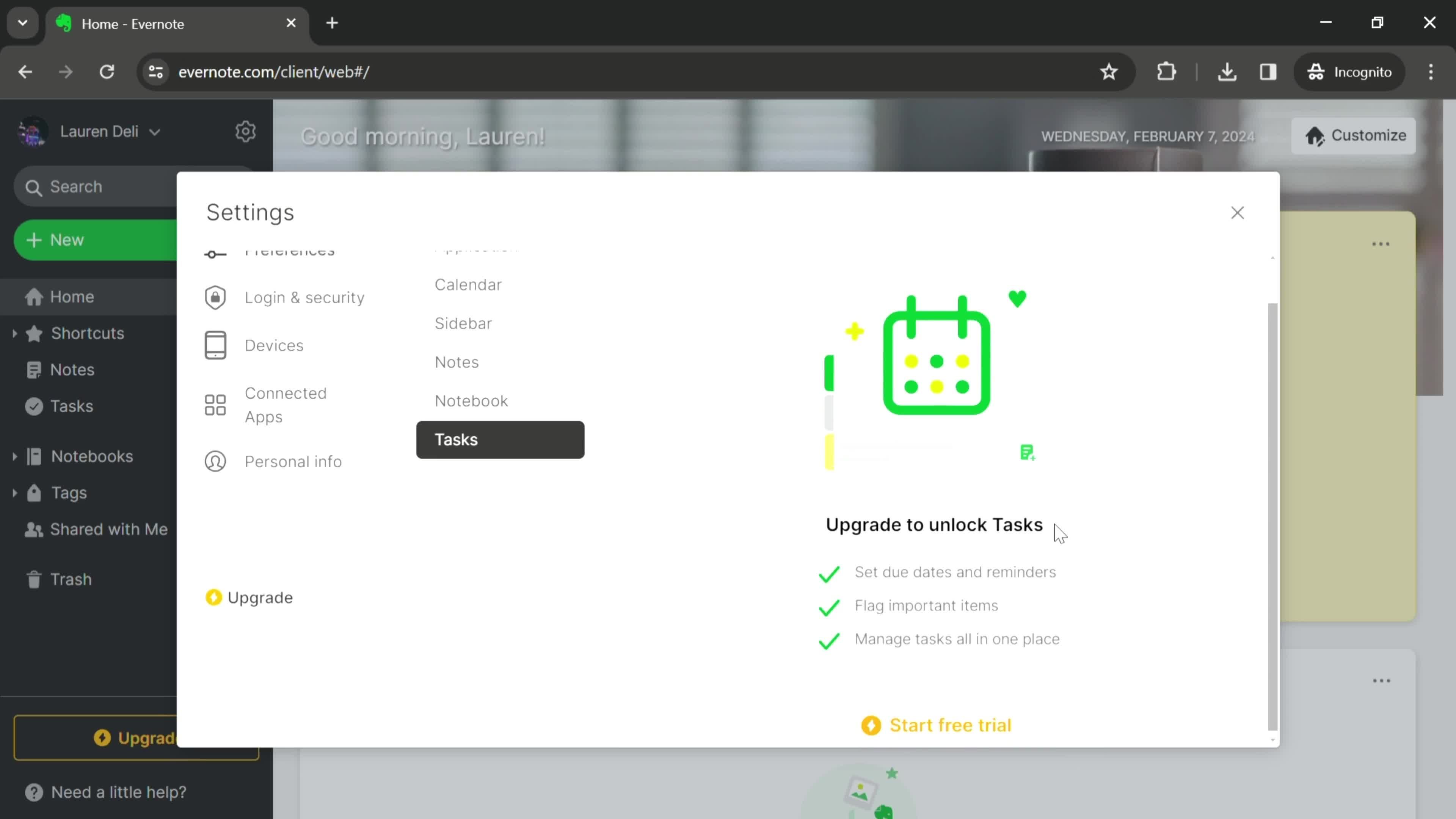Expand the Preferences settings section
The width and height of the screenshot is (1456, 819).
pos(289,249)
